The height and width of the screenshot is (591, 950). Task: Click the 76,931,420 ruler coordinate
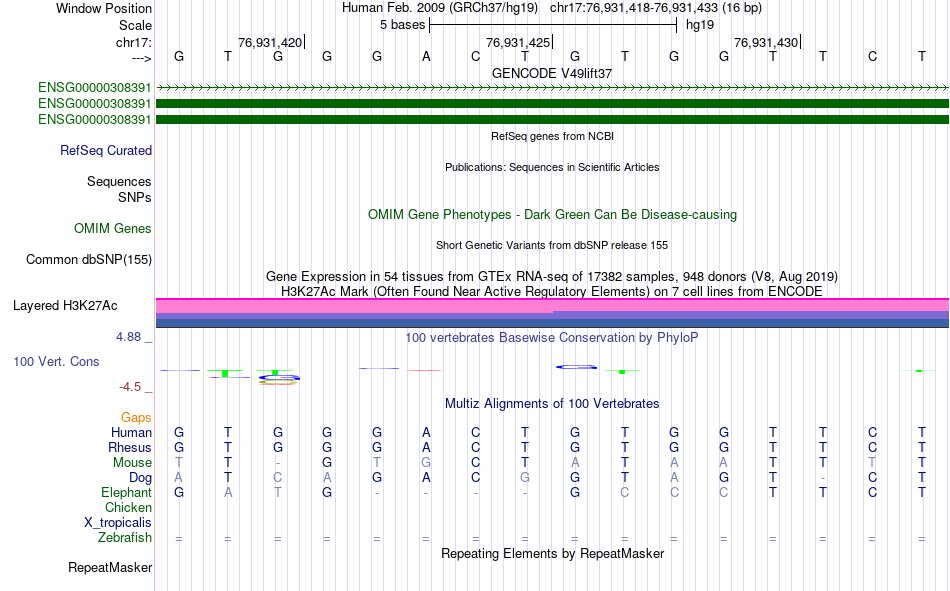point(270,42)
